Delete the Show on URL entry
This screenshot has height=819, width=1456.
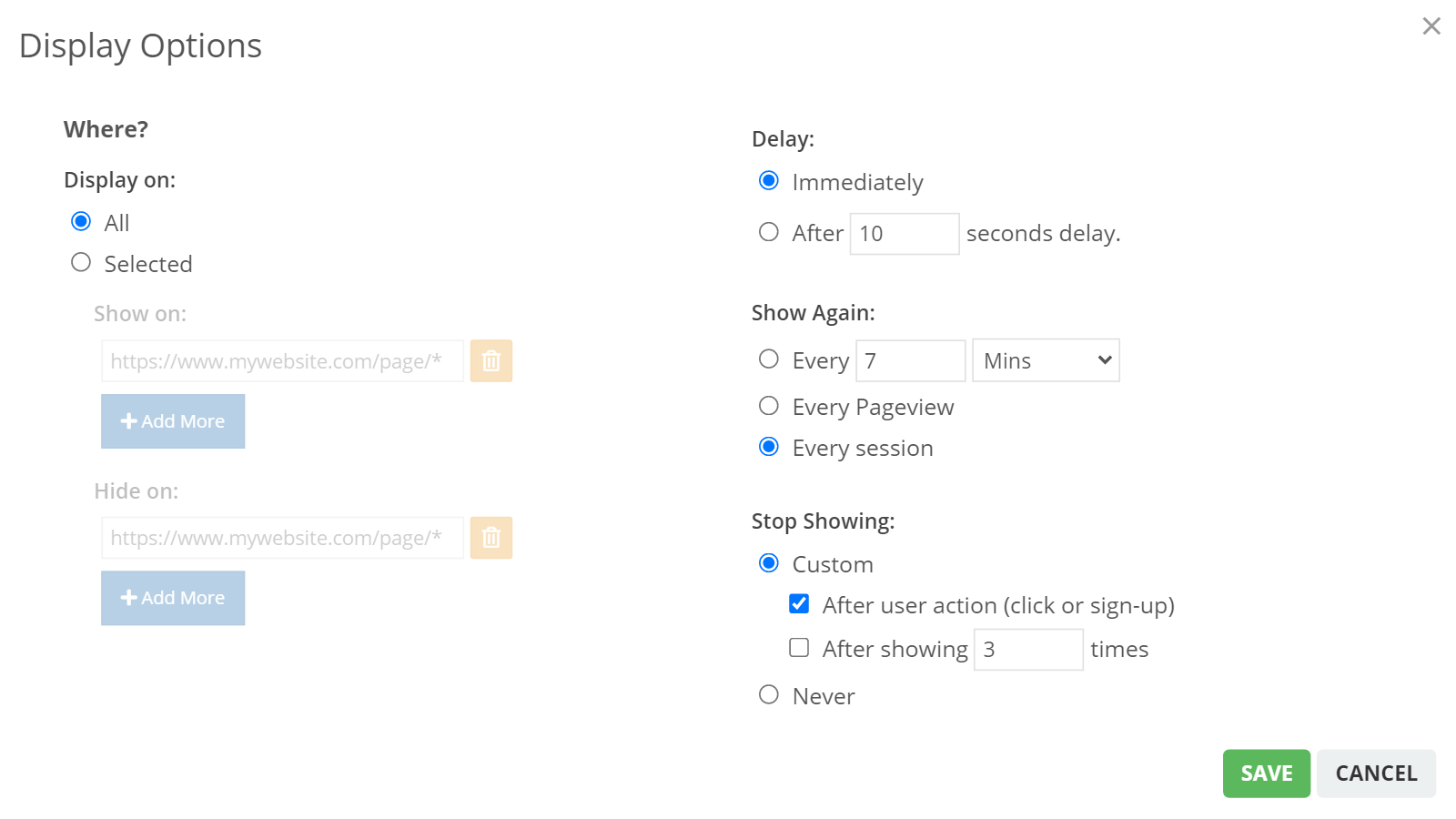[x=491, y=361]
